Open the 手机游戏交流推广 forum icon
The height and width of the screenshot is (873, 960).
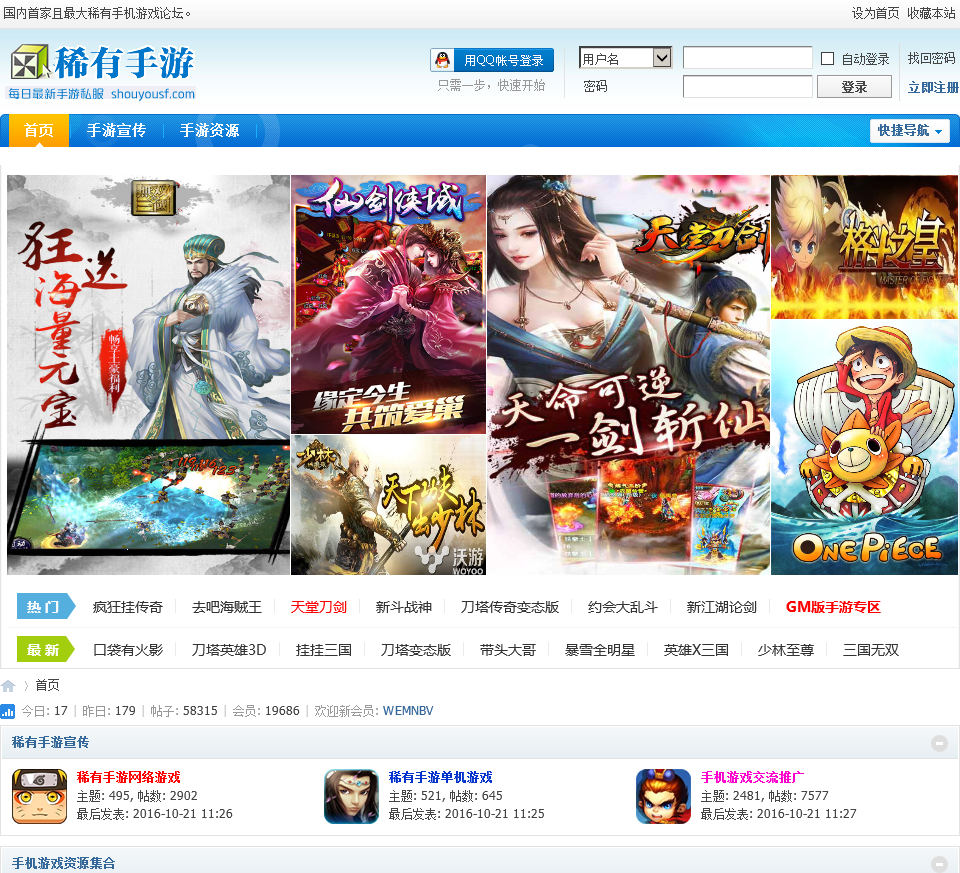click(663, 796)
